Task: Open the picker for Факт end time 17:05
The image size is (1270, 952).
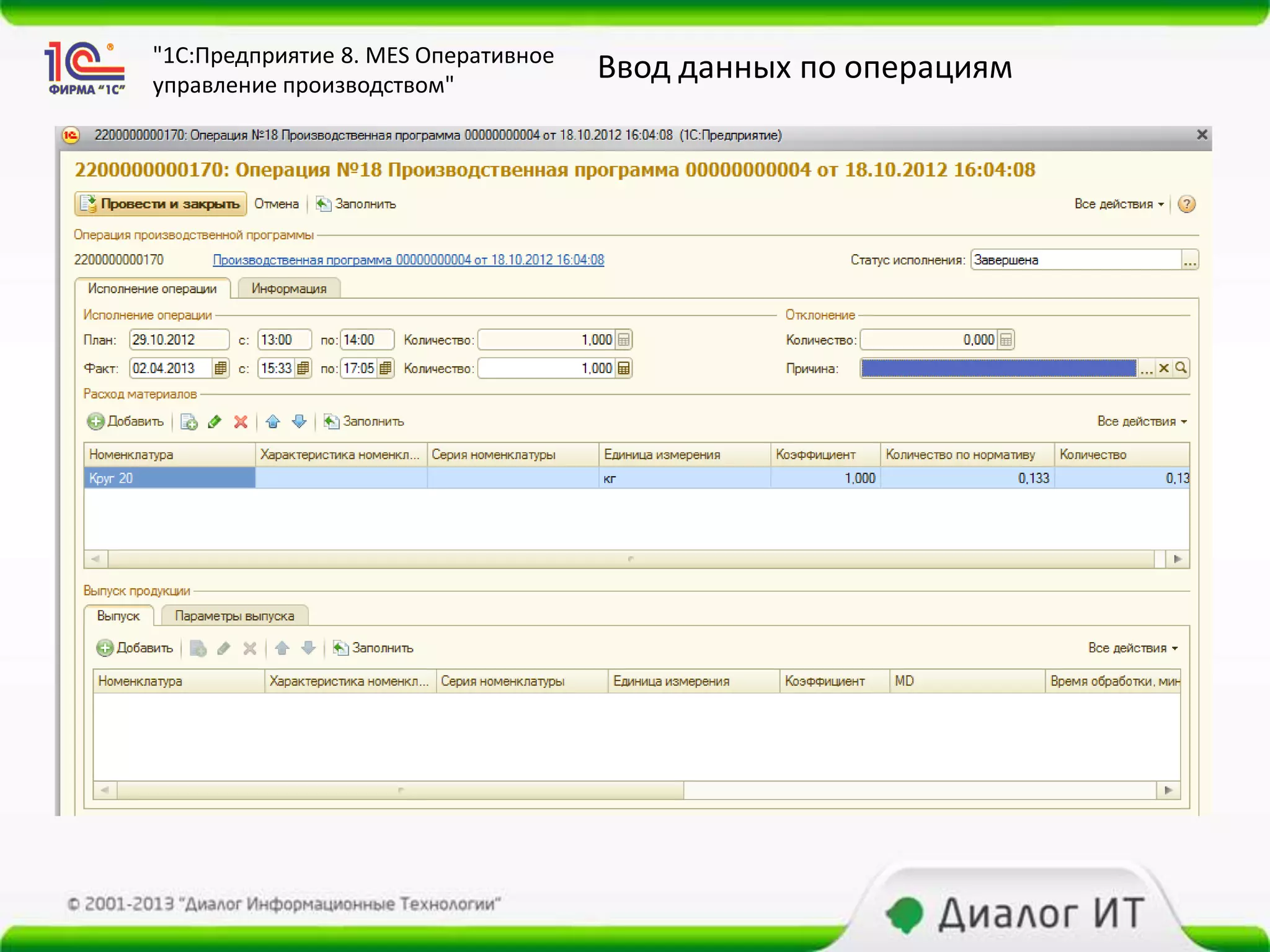Action: tap(385, 368)
